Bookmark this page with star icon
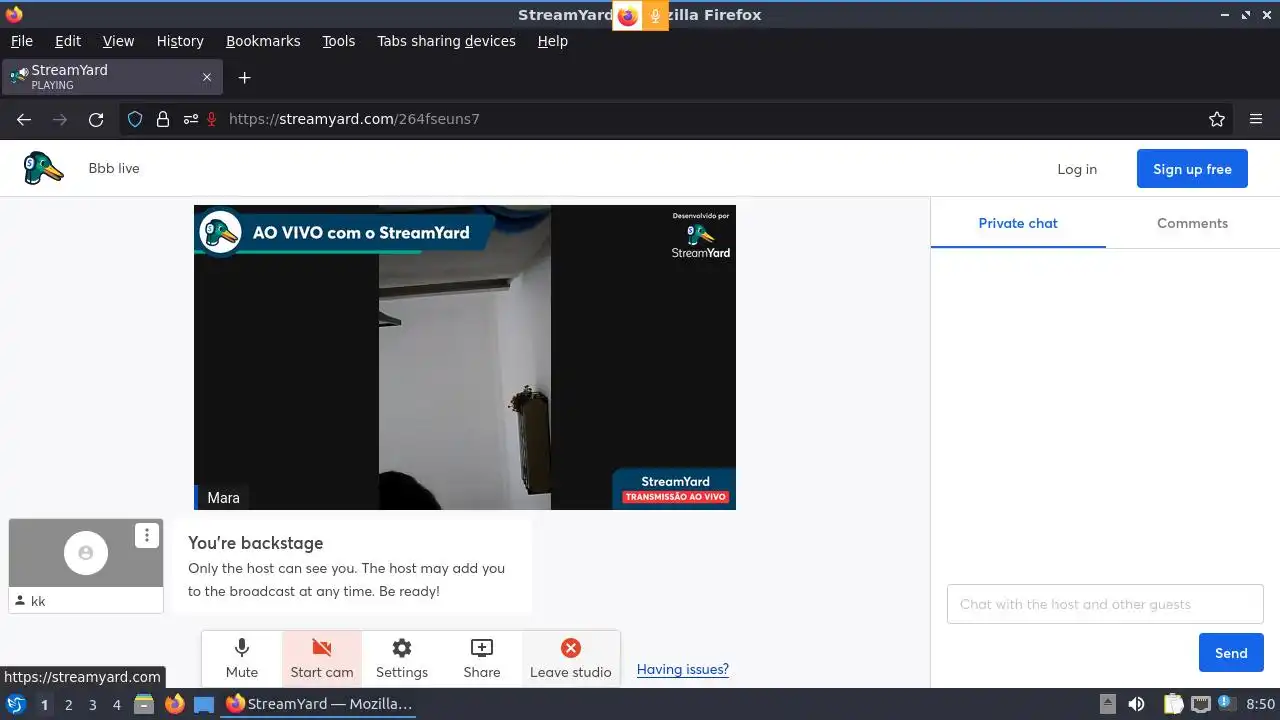Screen dimensions: 1280x720 [x=1217, y=119]
